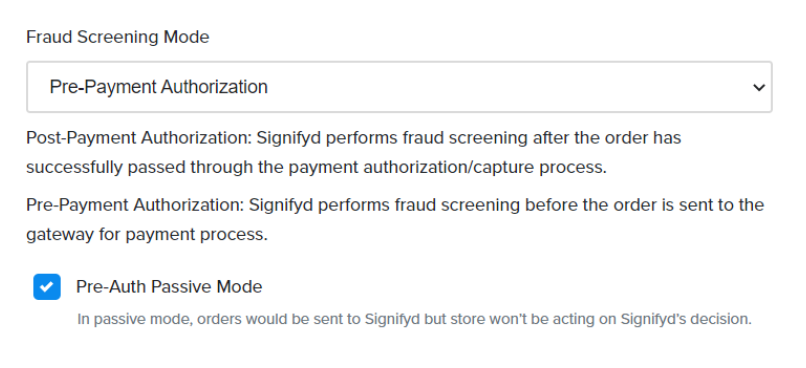Screen dimensions: 806x368
Task: Click the Pre-Payment Authorization description heading below the dropdown
Action: coord(135,205)
